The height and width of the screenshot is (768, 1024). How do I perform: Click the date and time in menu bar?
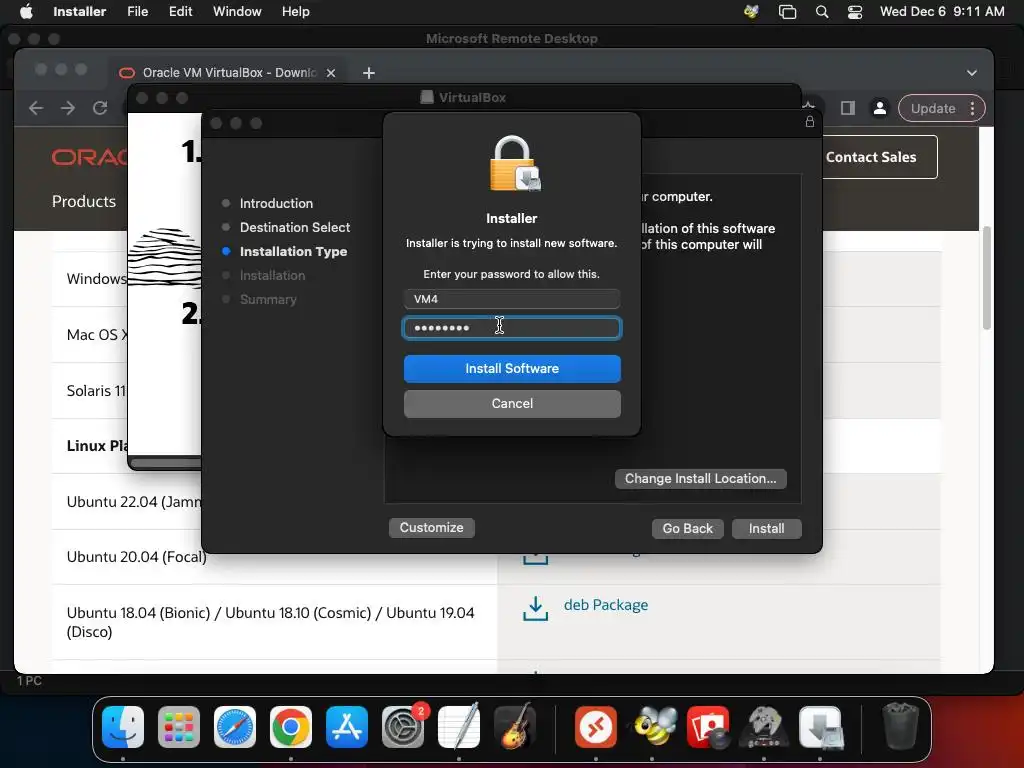click(x=942, y=11)
